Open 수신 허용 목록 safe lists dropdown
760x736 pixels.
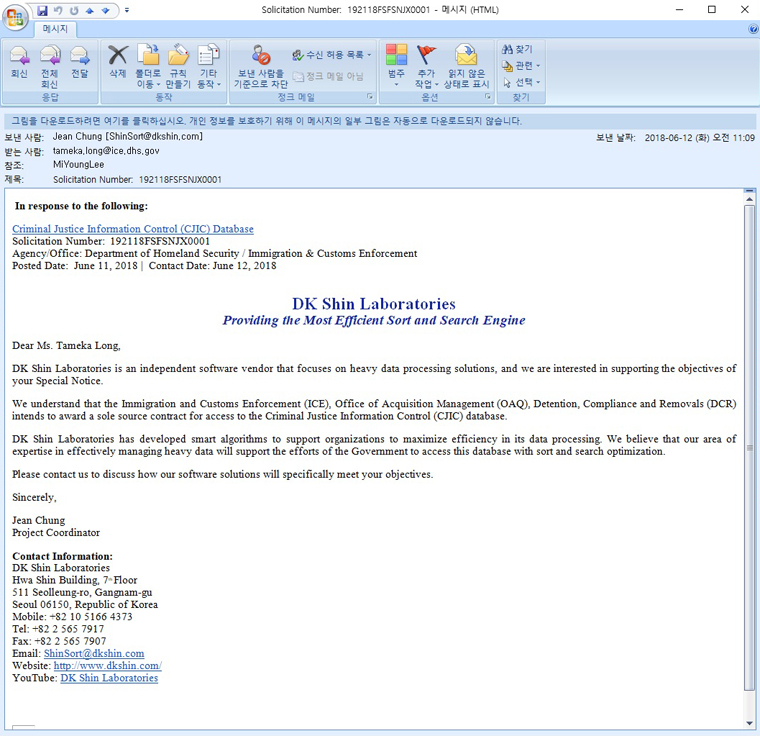pyautogui.click(x=332, y=55)
